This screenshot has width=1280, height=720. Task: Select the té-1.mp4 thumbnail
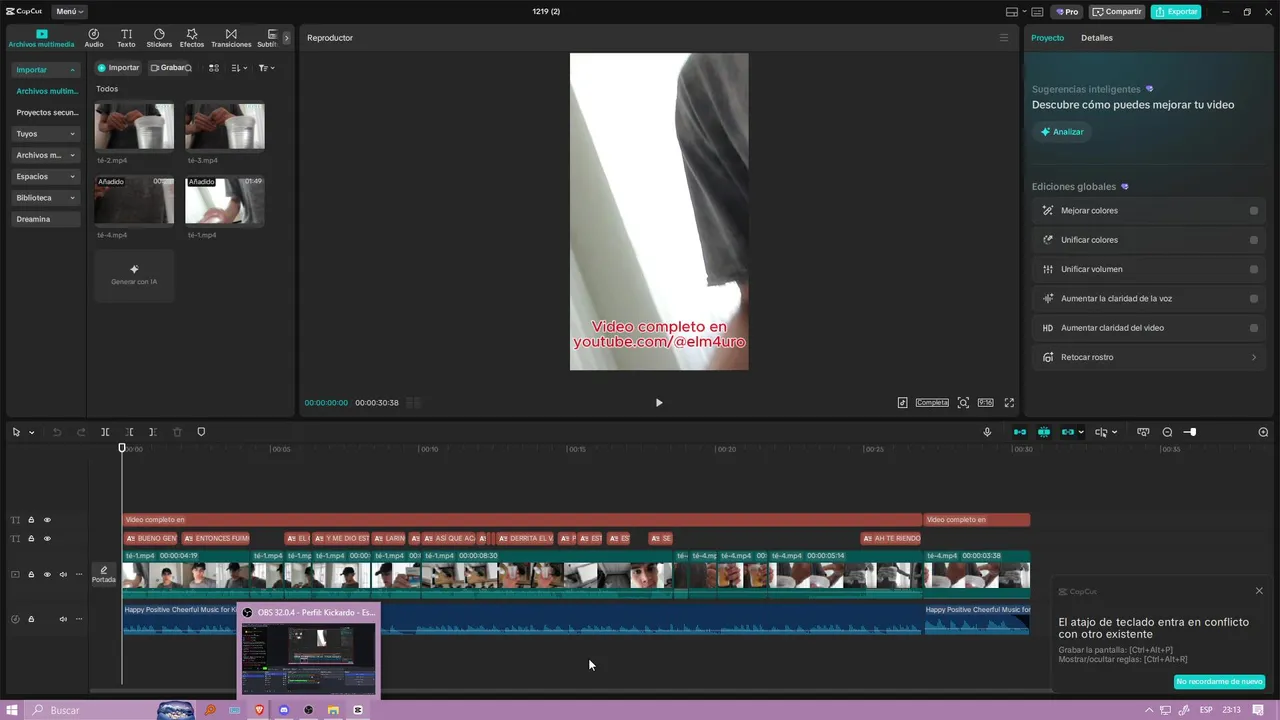pyautogui.click(x=225, y=200)
